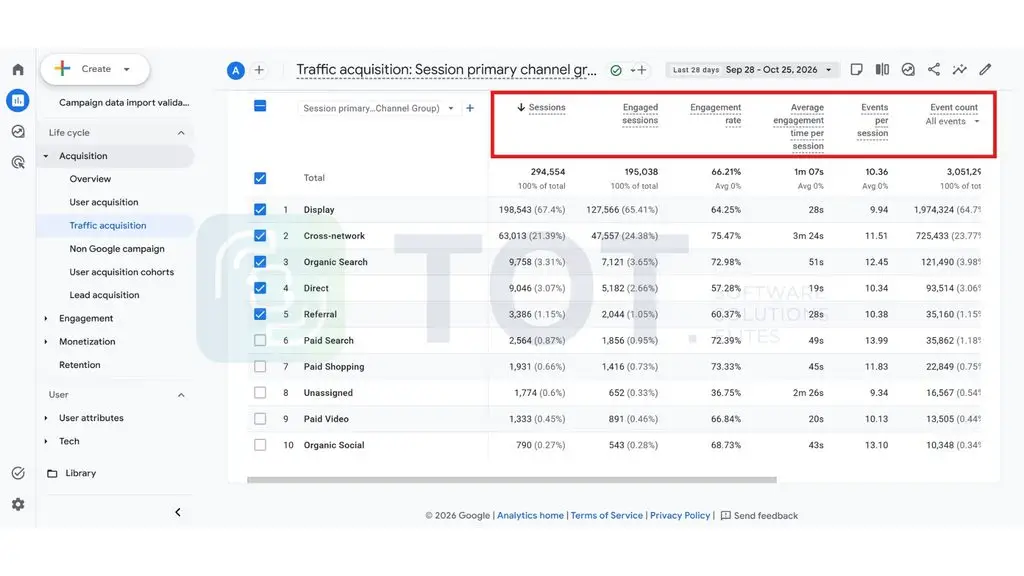Click the 'A' all users segment badge

coord(236,70)
